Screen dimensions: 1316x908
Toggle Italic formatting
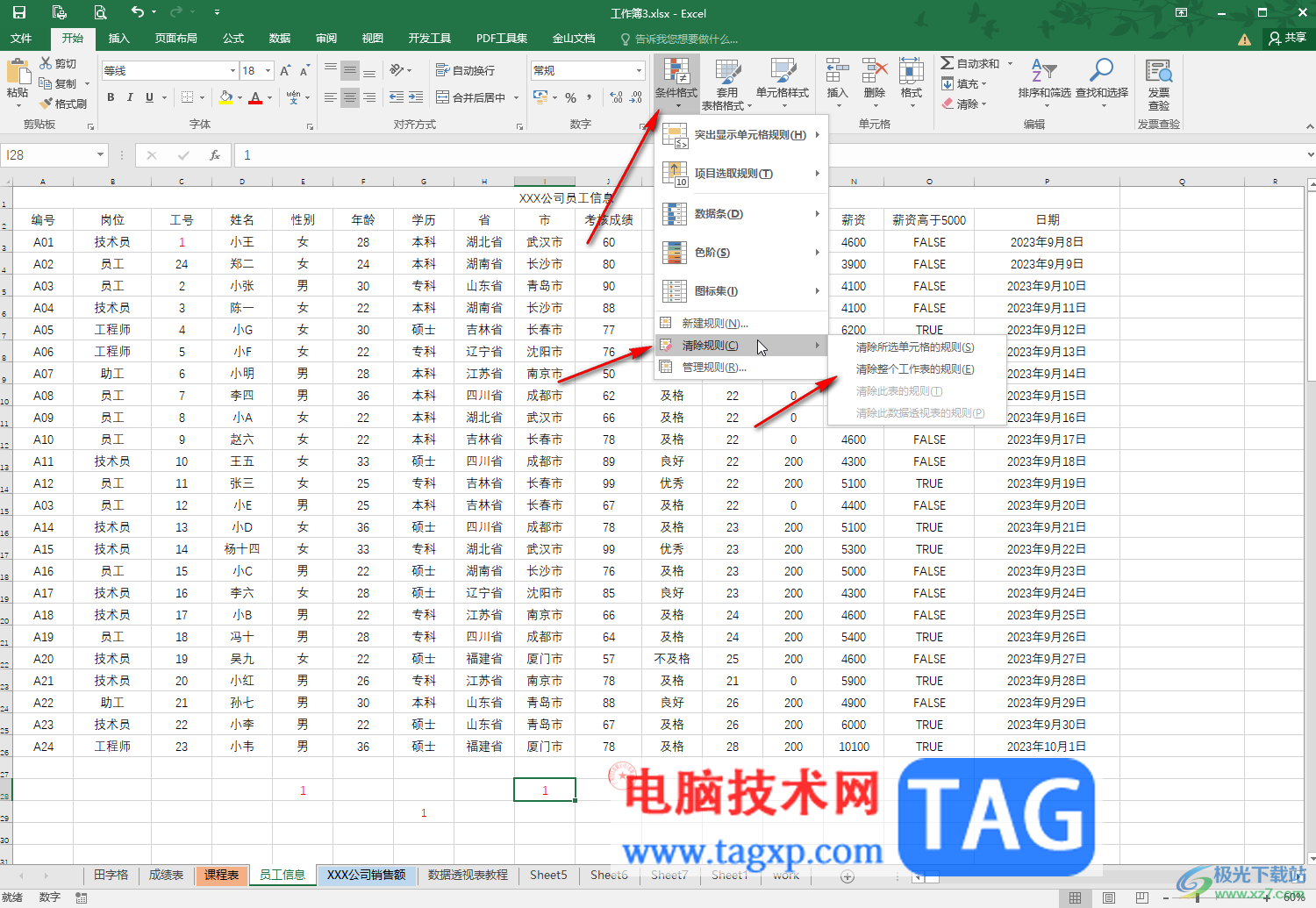pyautogui.click(x=130, y=97)
